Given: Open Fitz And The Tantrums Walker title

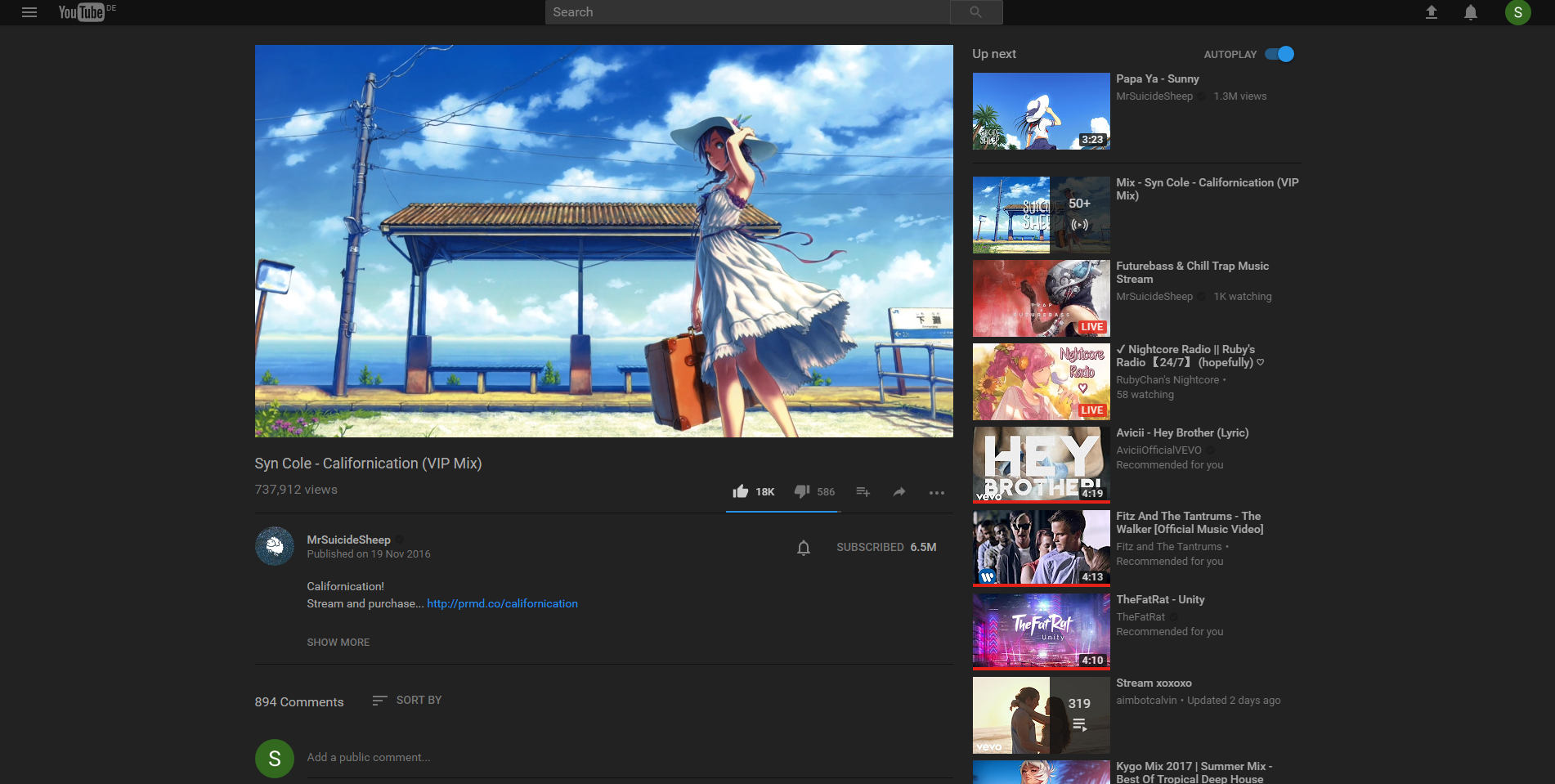Looking at the screenshot, I should (x=1190, y=522).
